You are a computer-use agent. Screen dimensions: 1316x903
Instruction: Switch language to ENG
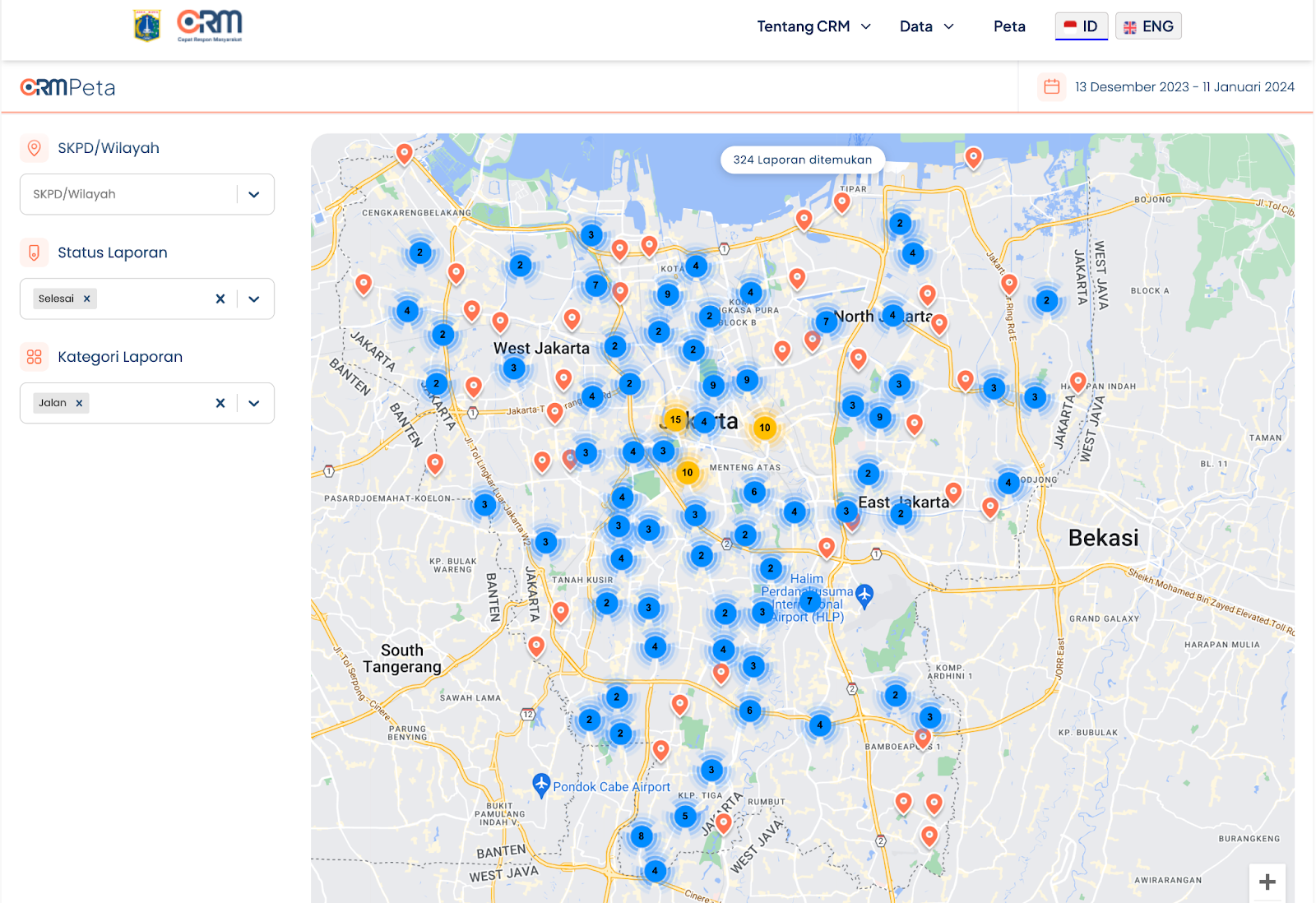pyautogui.click(x=1148, y=26)
